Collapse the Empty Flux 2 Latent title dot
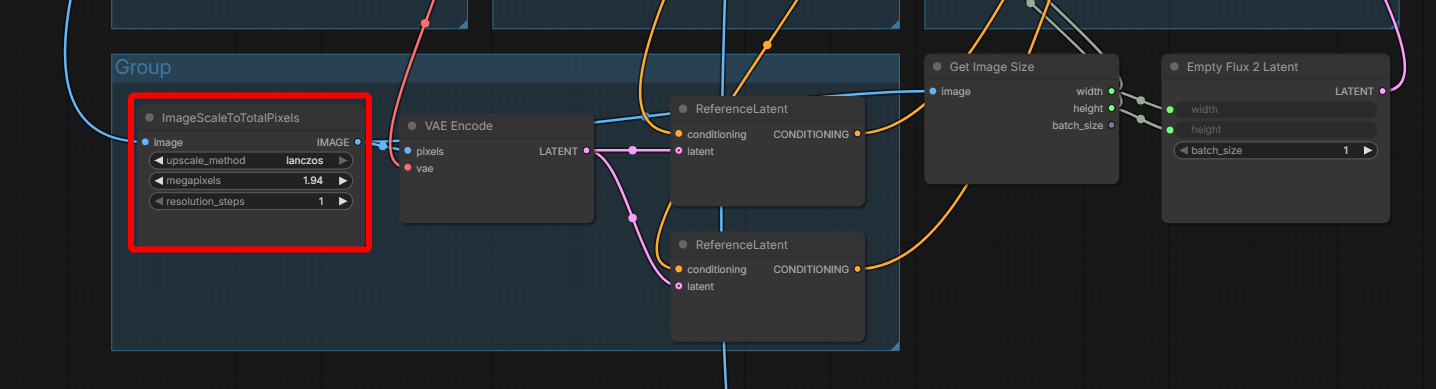Screen dimensions: 1436x389 tap(1174, 67)
